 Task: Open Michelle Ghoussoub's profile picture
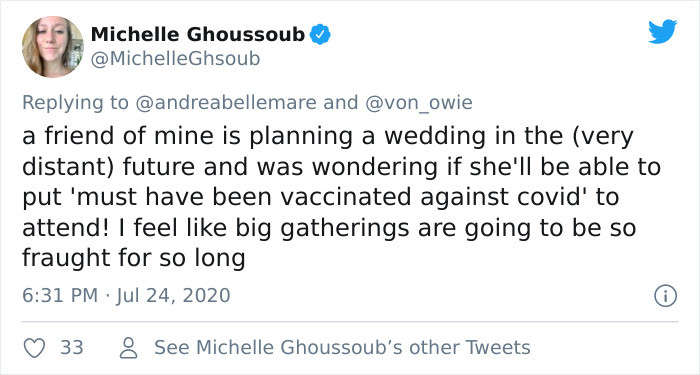click(x=53, y=47)
